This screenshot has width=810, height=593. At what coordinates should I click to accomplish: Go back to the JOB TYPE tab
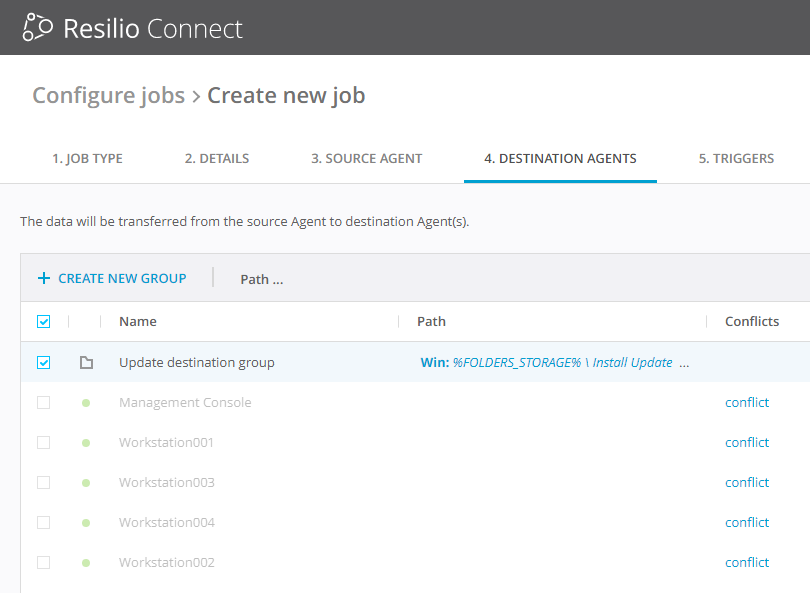click(87, 158)
